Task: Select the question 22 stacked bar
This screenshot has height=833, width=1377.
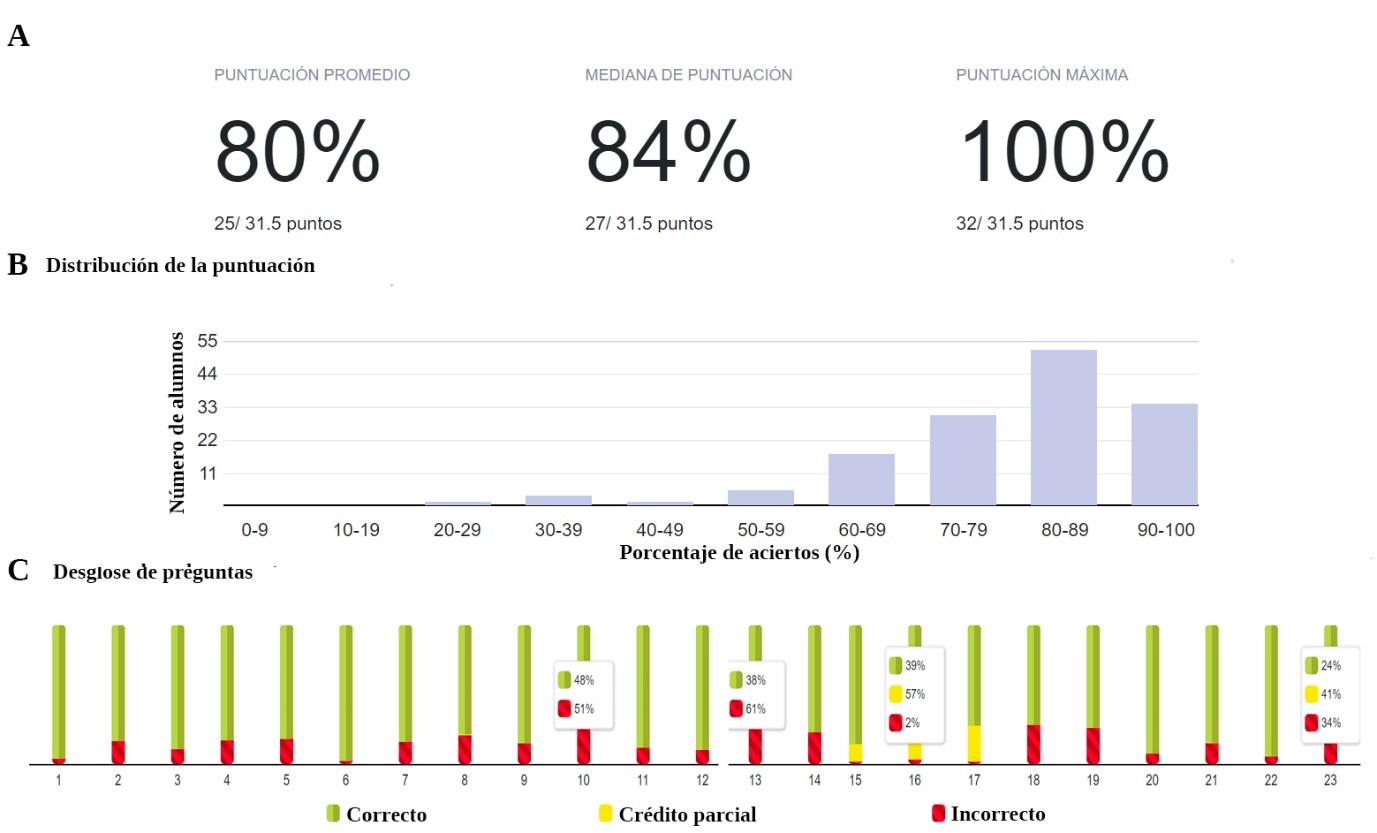Action: (x=1271, y=695)
